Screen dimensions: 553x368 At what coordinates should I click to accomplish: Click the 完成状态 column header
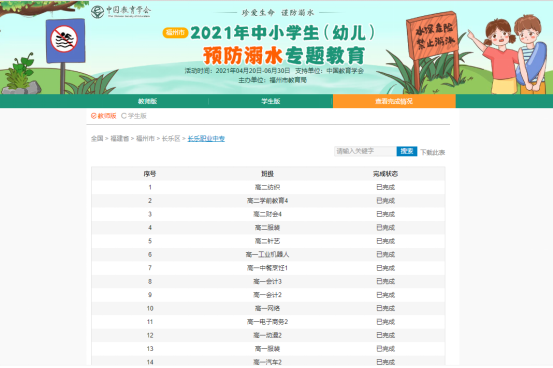(385, 174)
